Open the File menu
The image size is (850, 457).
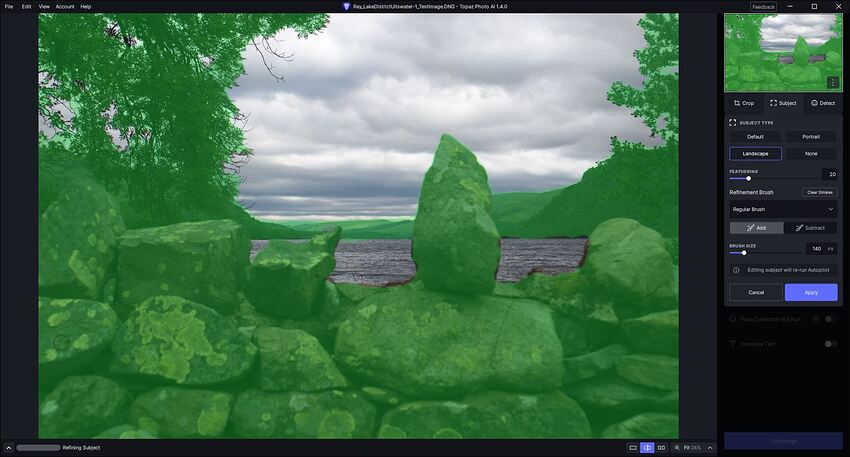click(x=9, y=7)
